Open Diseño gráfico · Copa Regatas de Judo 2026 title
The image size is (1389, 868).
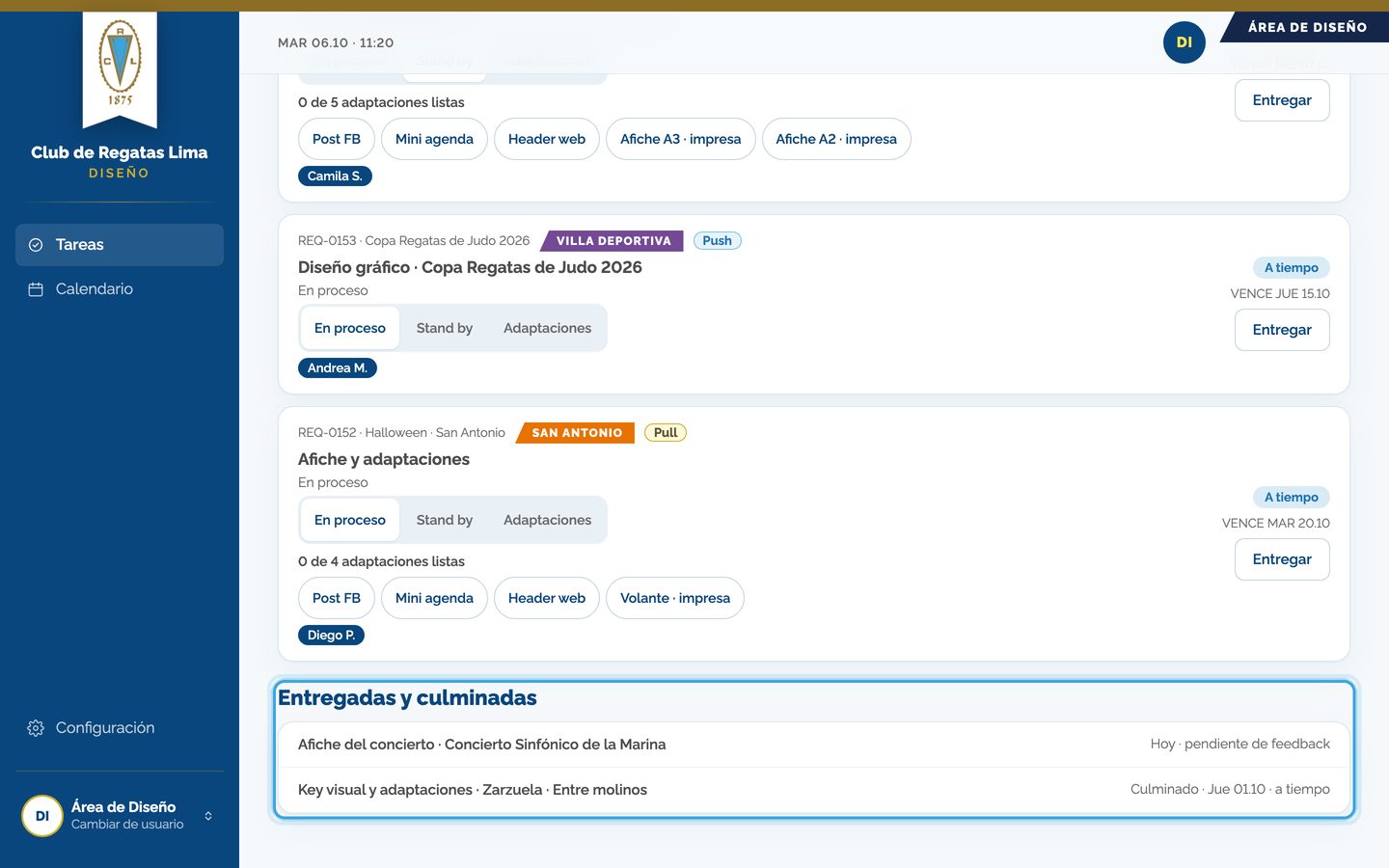click(x=470, y=267)
